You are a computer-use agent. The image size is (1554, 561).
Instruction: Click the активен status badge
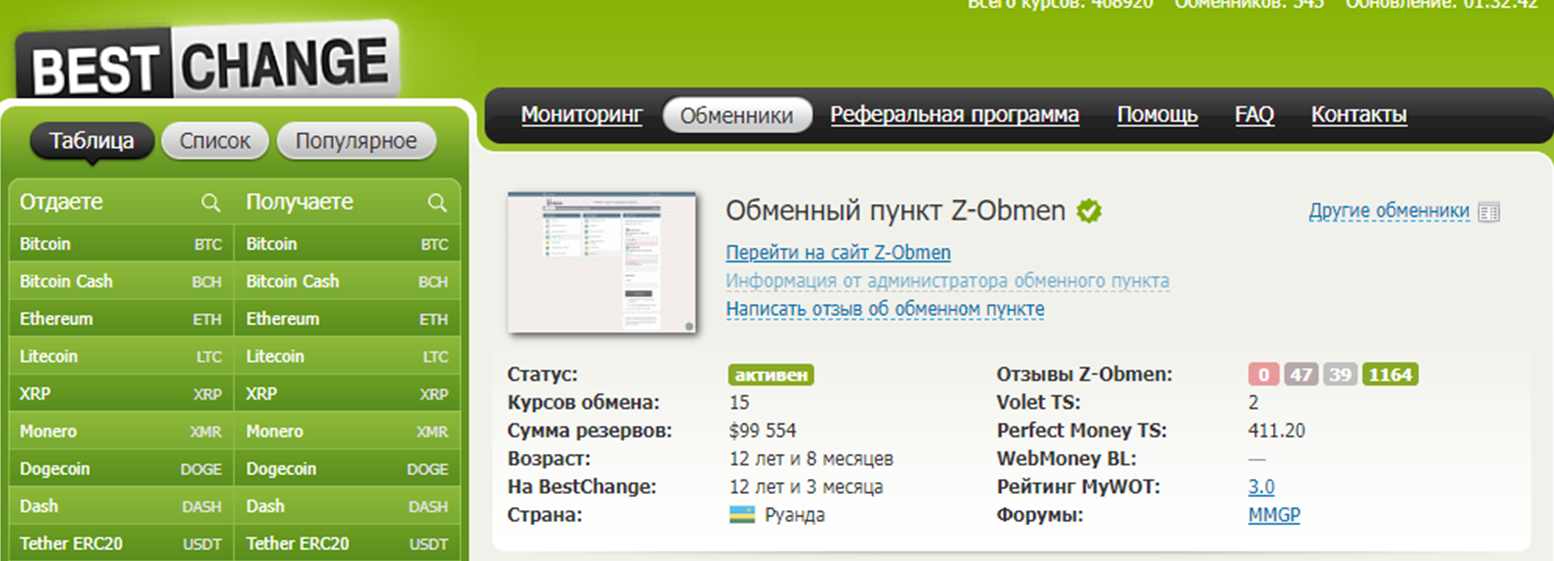click(x=770, y=375)
